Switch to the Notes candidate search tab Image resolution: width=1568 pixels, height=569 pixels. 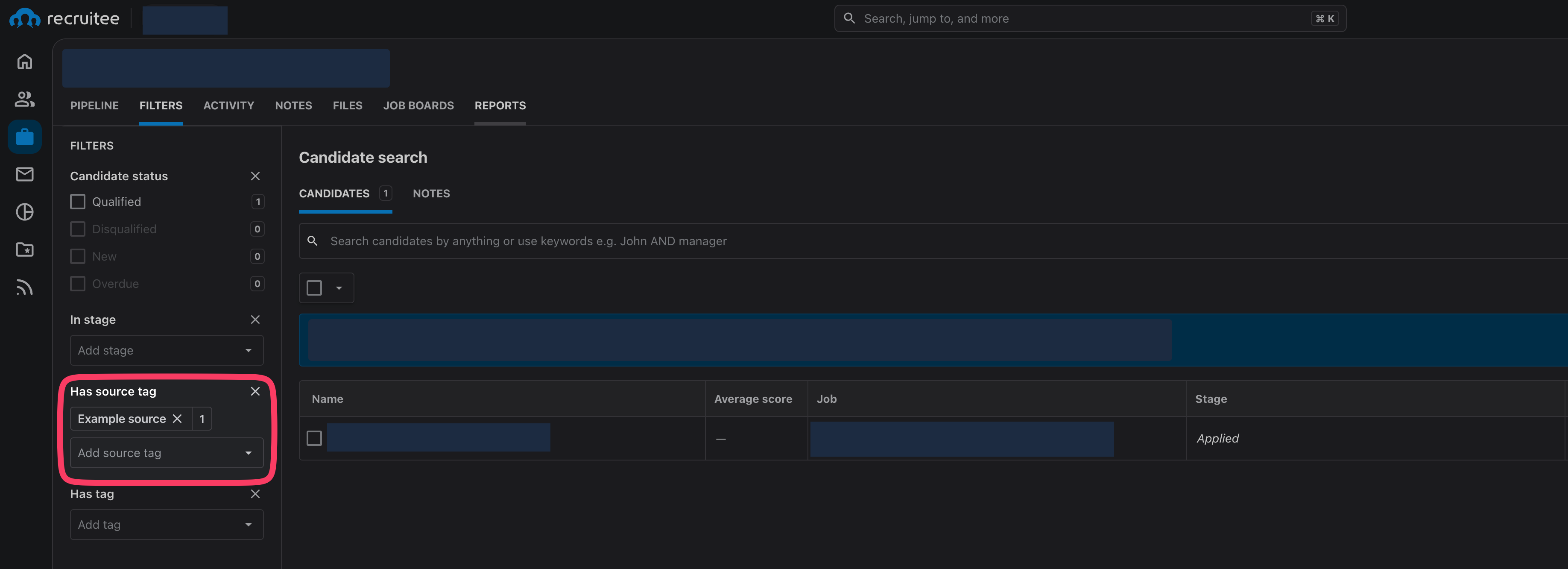point(431,193)
